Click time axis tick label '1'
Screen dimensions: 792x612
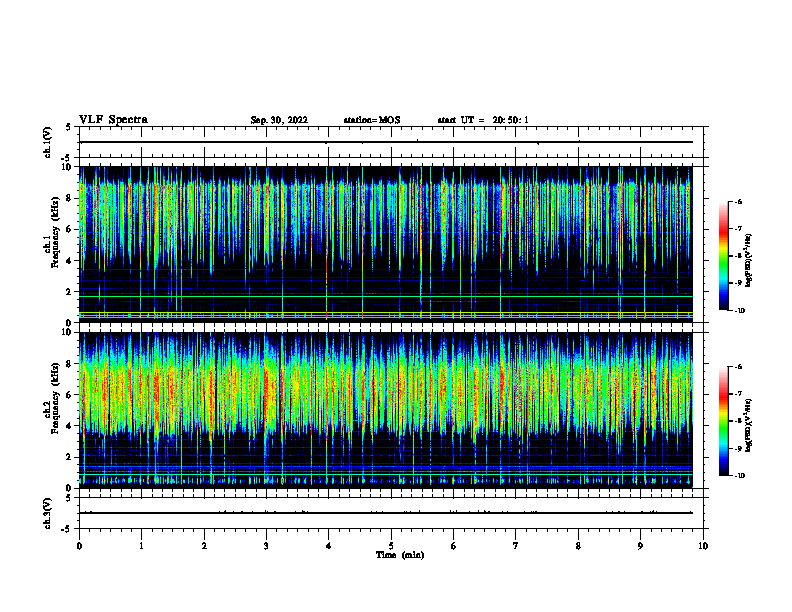[x=141, y=546]
